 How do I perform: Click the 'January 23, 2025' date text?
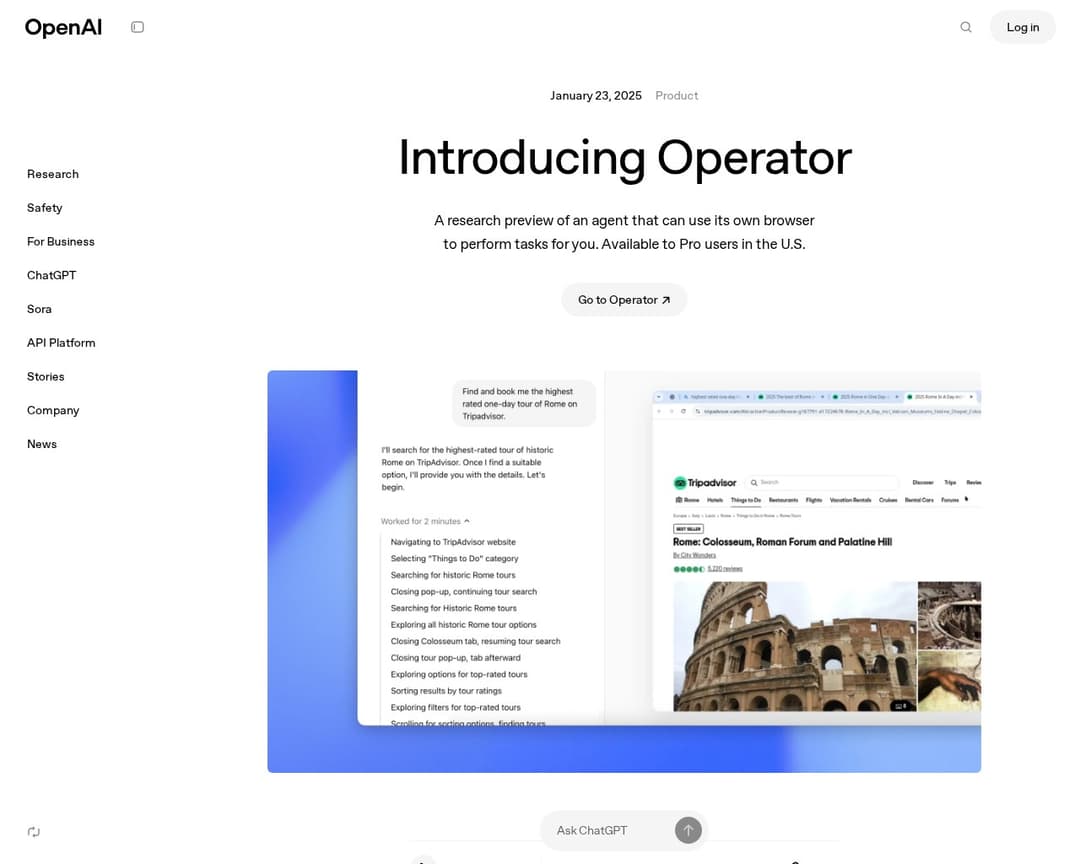tap(596, 96)
